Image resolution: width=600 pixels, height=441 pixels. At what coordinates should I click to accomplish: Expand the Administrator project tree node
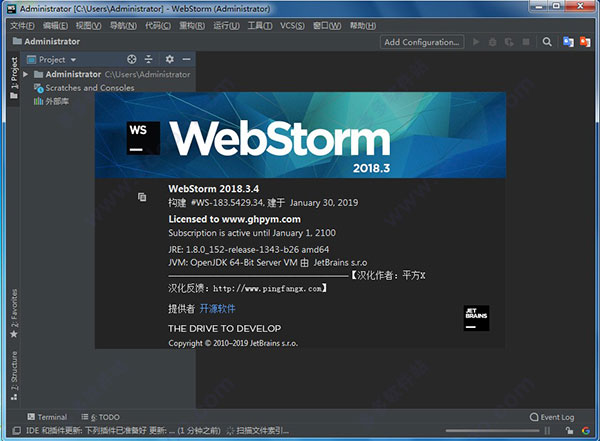pos(25,74)
